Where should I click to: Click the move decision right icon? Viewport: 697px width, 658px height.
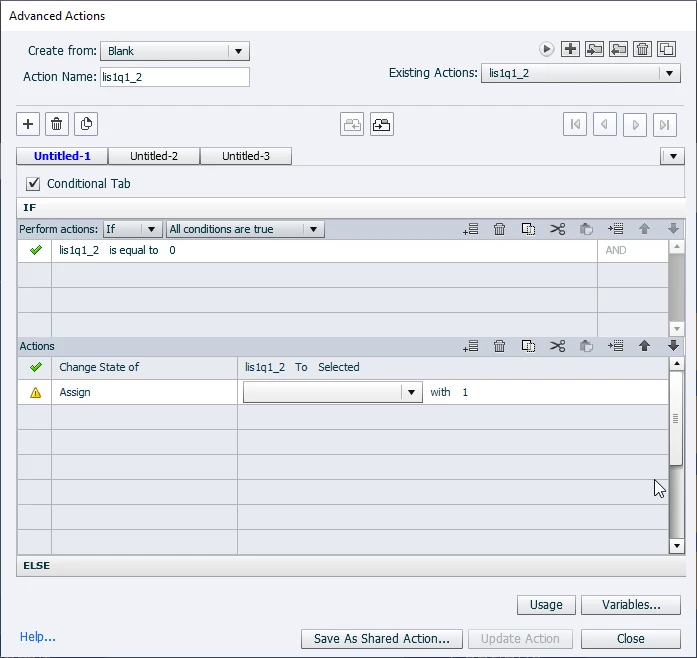click(382, 124)
